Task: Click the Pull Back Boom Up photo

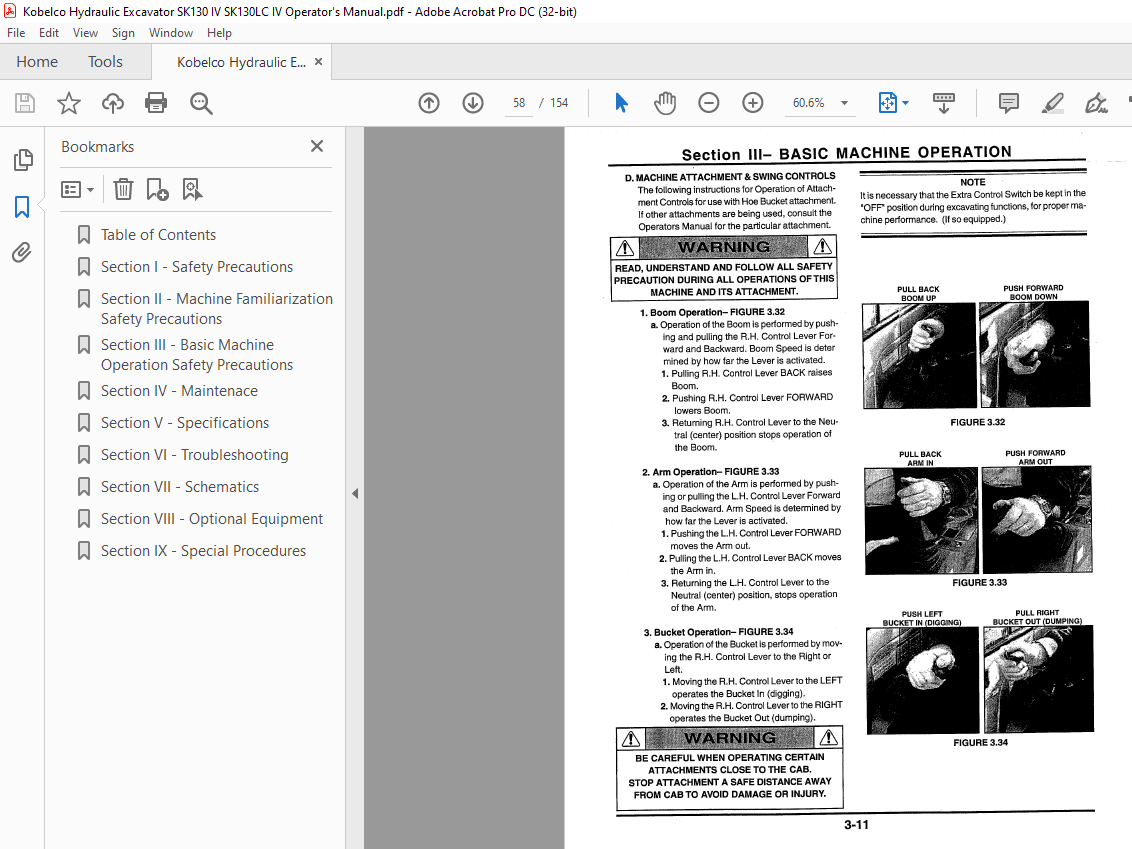Action: pos(919,355)
